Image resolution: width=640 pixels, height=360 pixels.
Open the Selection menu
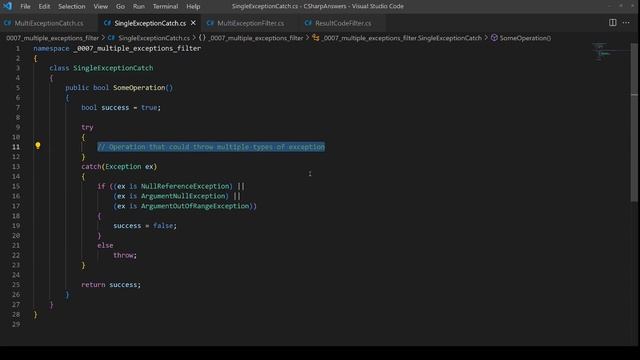click(x=71, y=7)
